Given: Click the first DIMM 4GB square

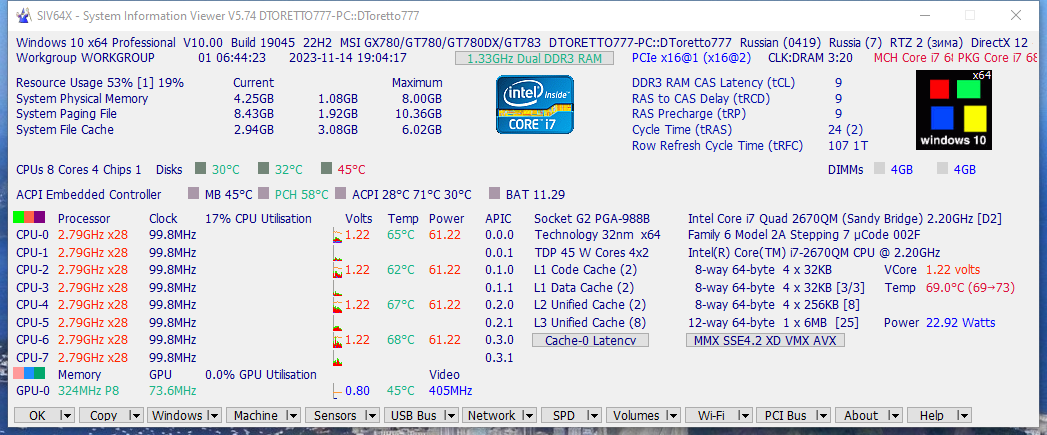Looking at the screenshot, I should click(x=879, y=168).
